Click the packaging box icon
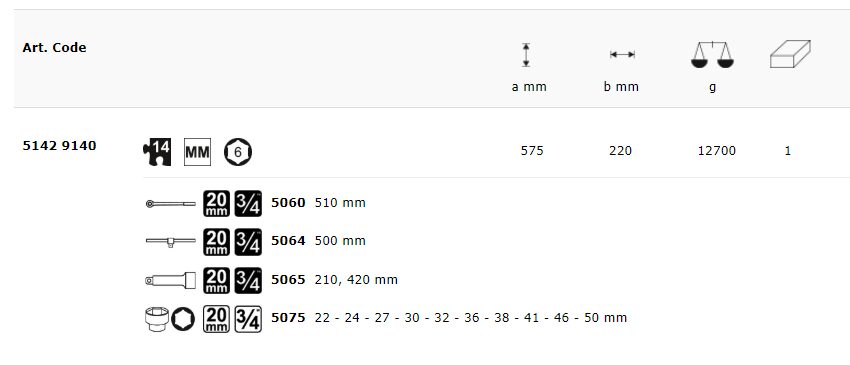 tap(790, 54)
